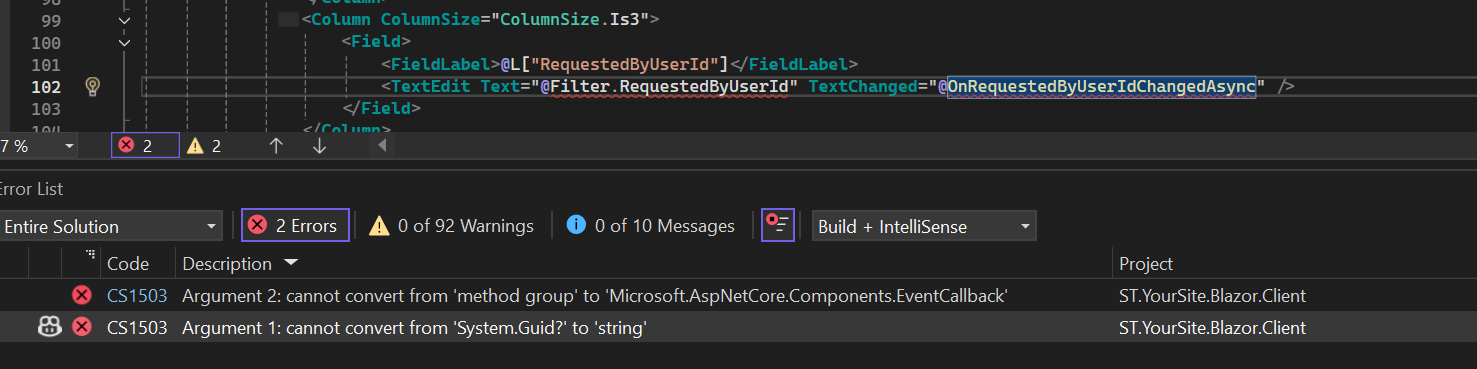This screenshot has height=369, width=1477.
Task: Click red error icon of method group error
Action: pos(82,296)
